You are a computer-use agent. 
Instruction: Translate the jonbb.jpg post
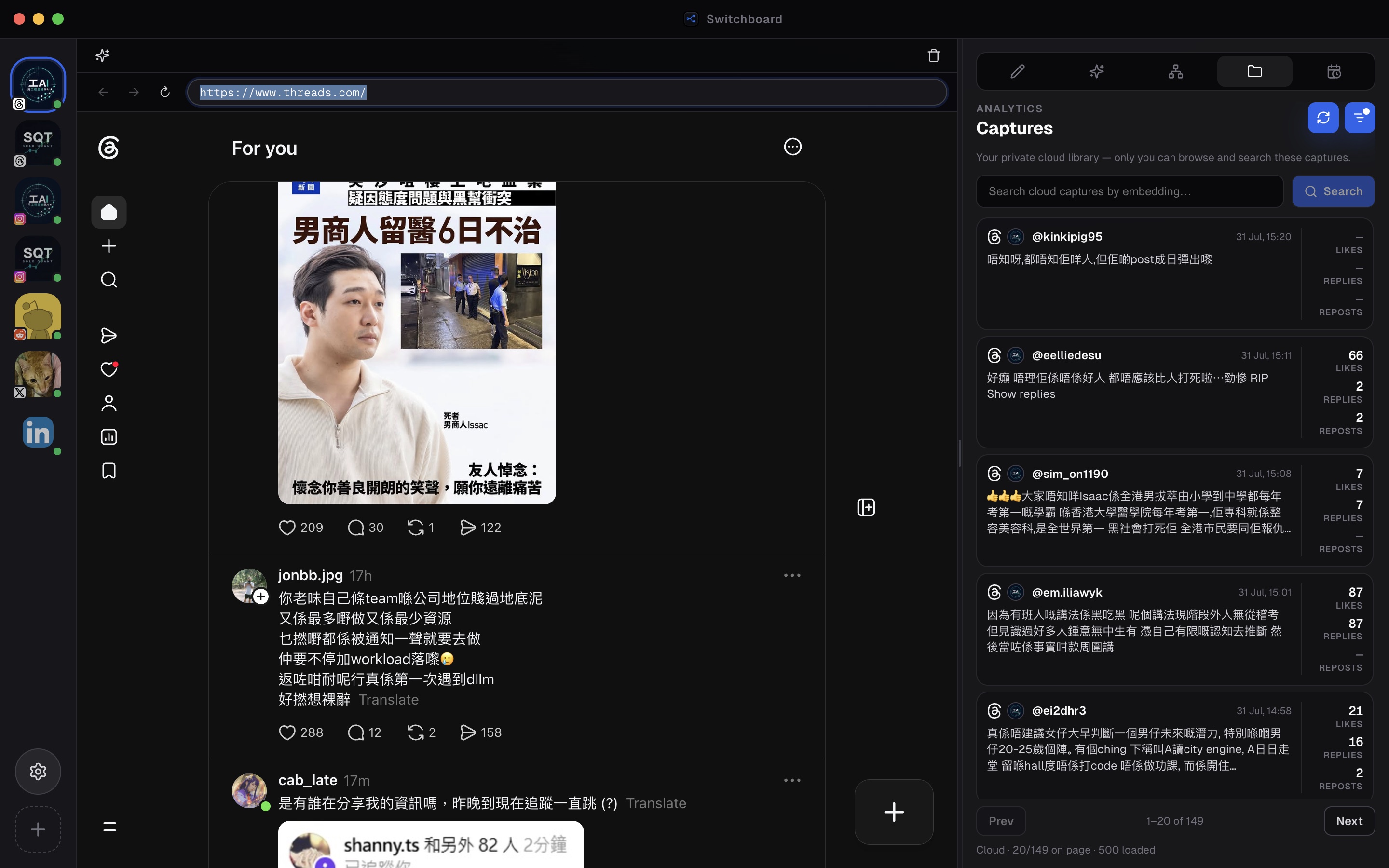tap(389, 699)
